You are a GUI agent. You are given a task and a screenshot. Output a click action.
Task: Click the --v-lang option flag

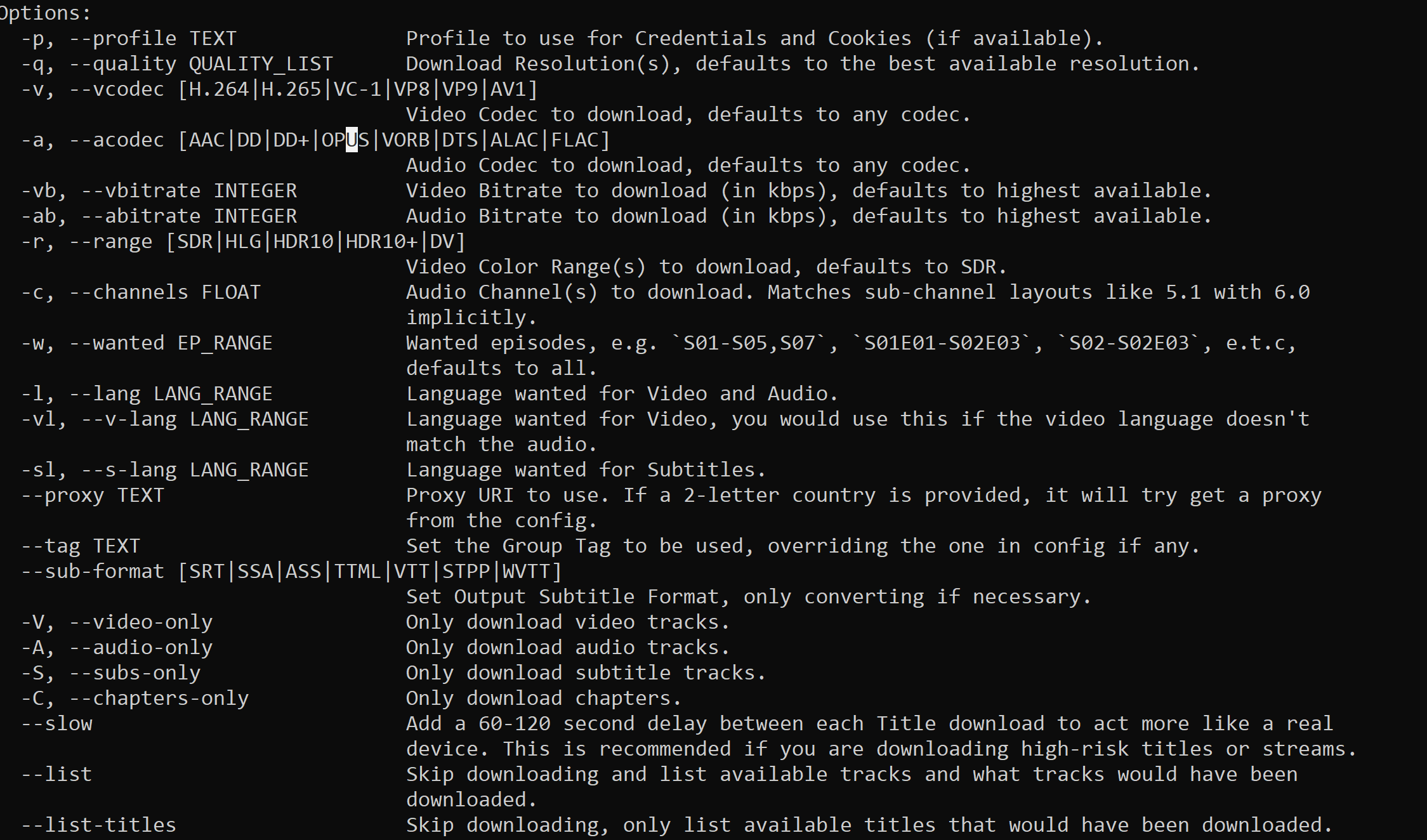click(129, 419)
